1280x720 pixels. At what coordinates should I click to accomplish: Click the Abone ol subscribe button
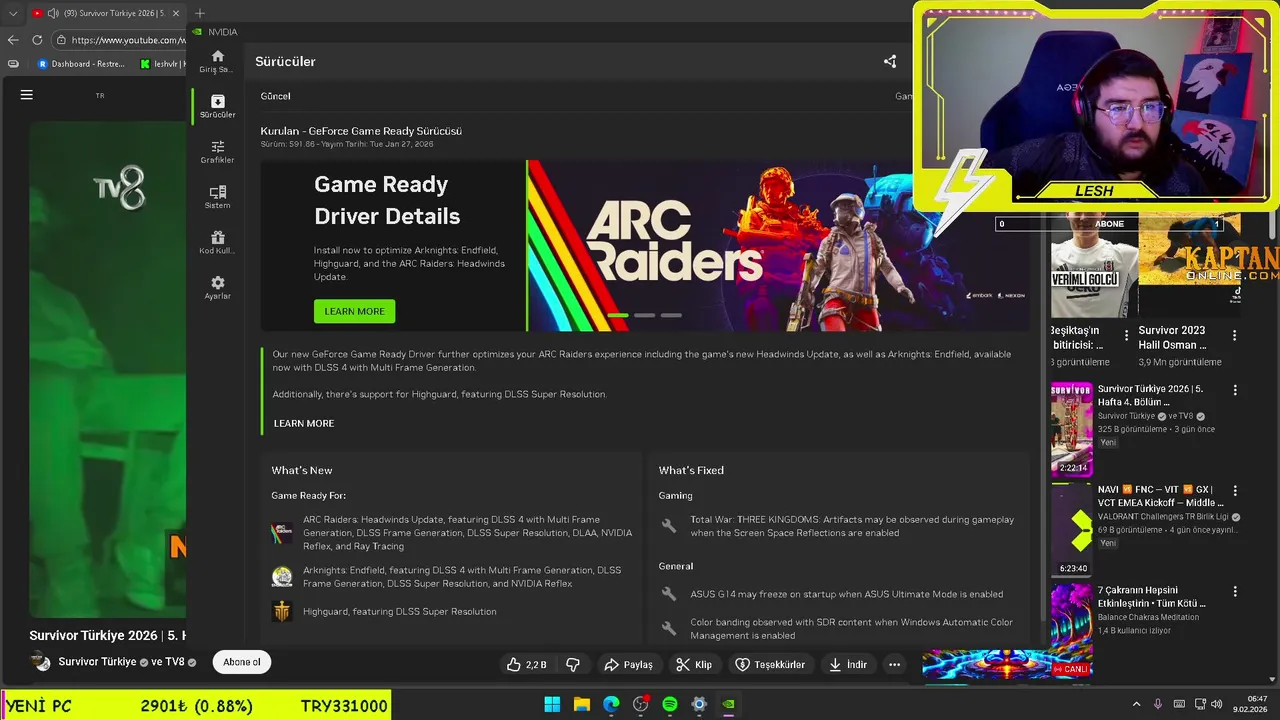click(242, 662)
